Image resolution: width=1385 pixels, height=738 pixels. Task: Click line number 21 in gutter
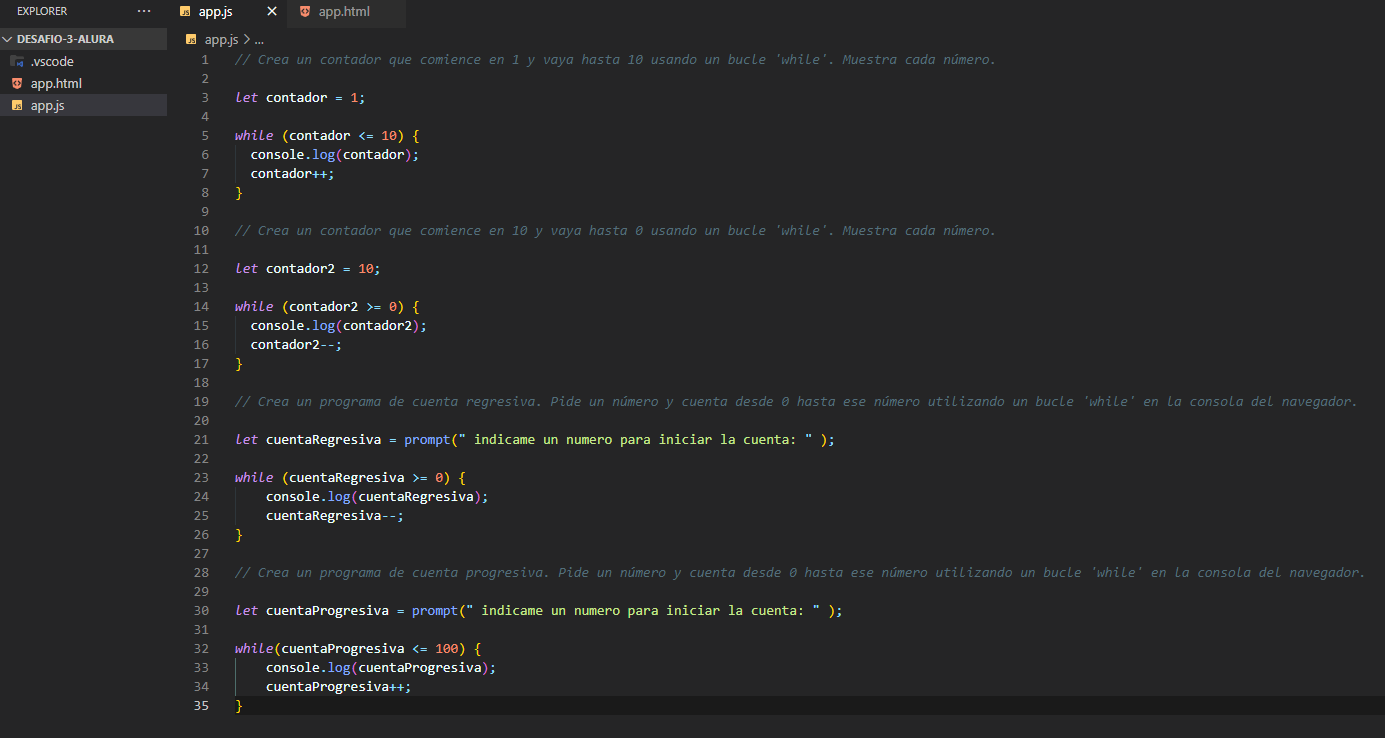(x=202, y=440)
